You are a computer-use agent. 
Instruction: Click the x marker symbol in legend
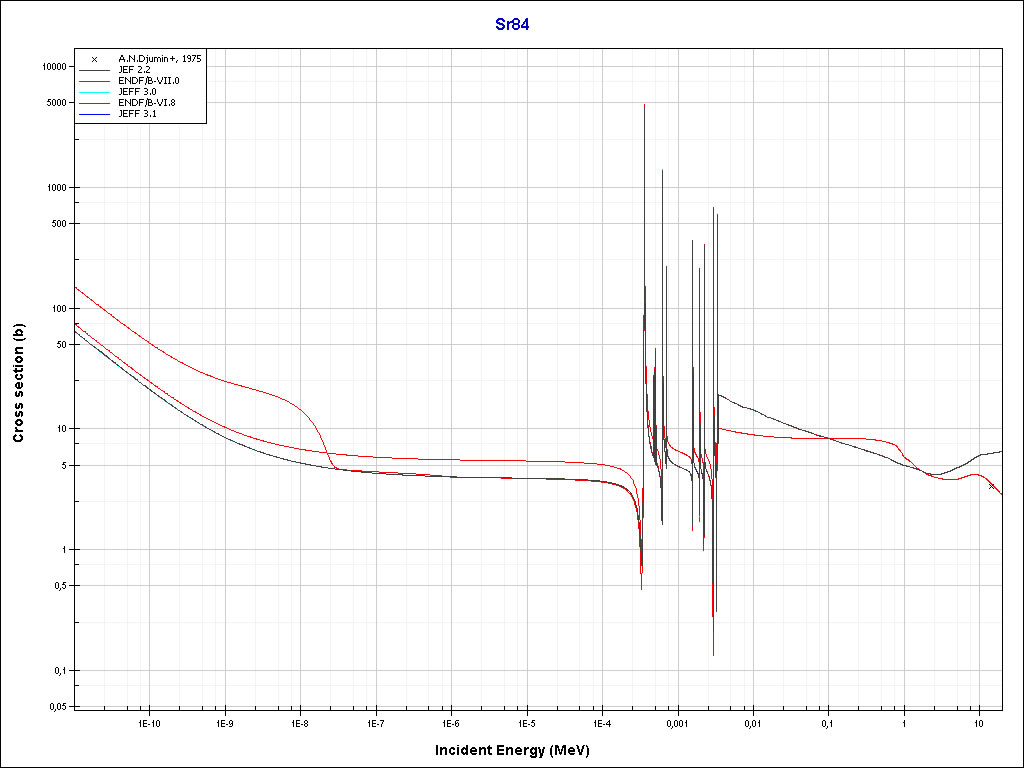[94, 59]
